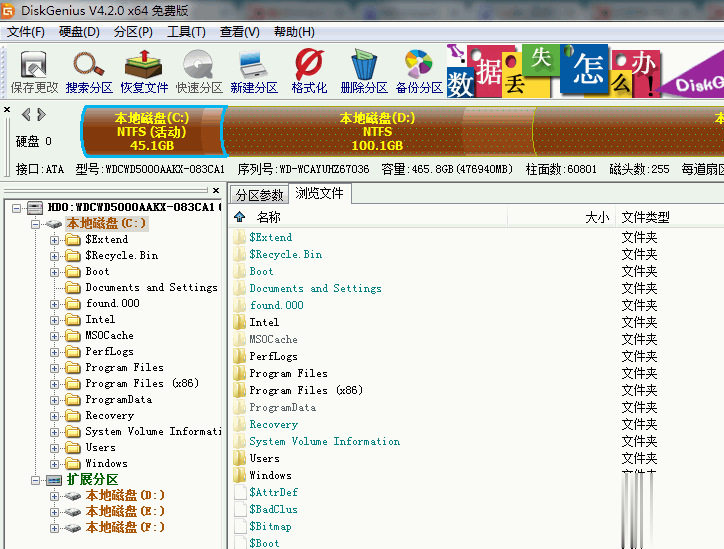Viewport: 724px width, 549px height.
Task: Select System Volume Information in file list
Action: point(325,441)
